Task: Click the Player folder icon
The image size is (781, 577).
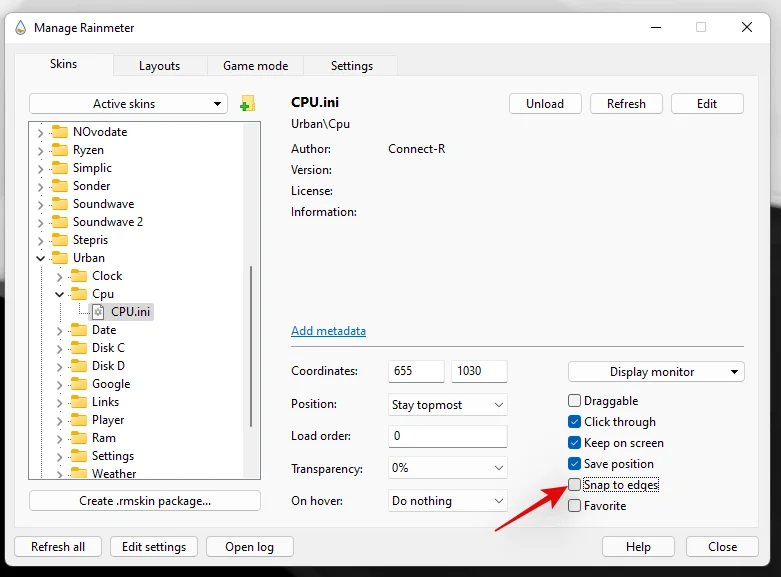Action: click(x=79, y=420)
